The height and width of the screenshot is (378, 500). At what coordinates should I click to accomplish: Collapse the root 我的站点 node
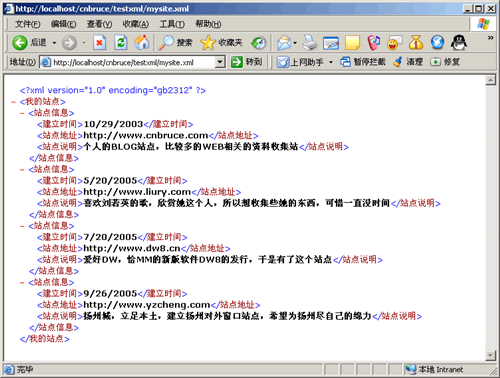pyautogui.click(x=13, y=102)
